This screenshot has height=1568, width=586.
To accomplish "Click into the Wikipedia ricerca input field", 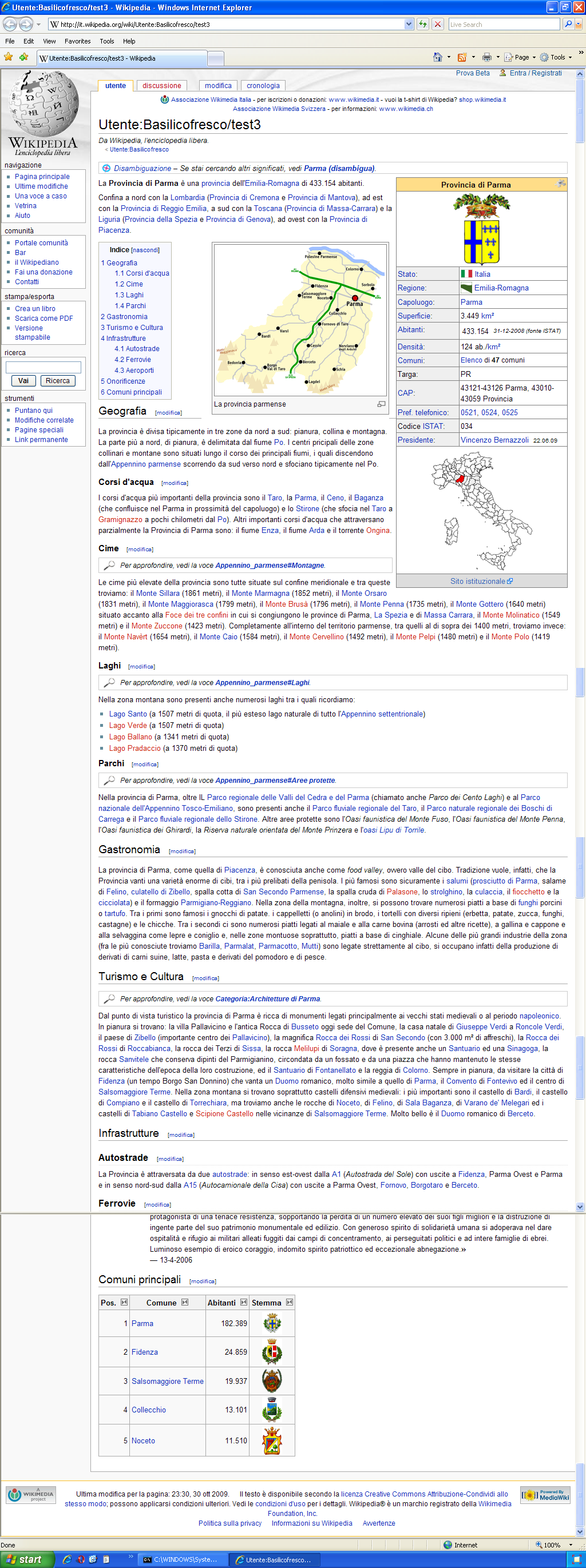I will pos(43,367).
